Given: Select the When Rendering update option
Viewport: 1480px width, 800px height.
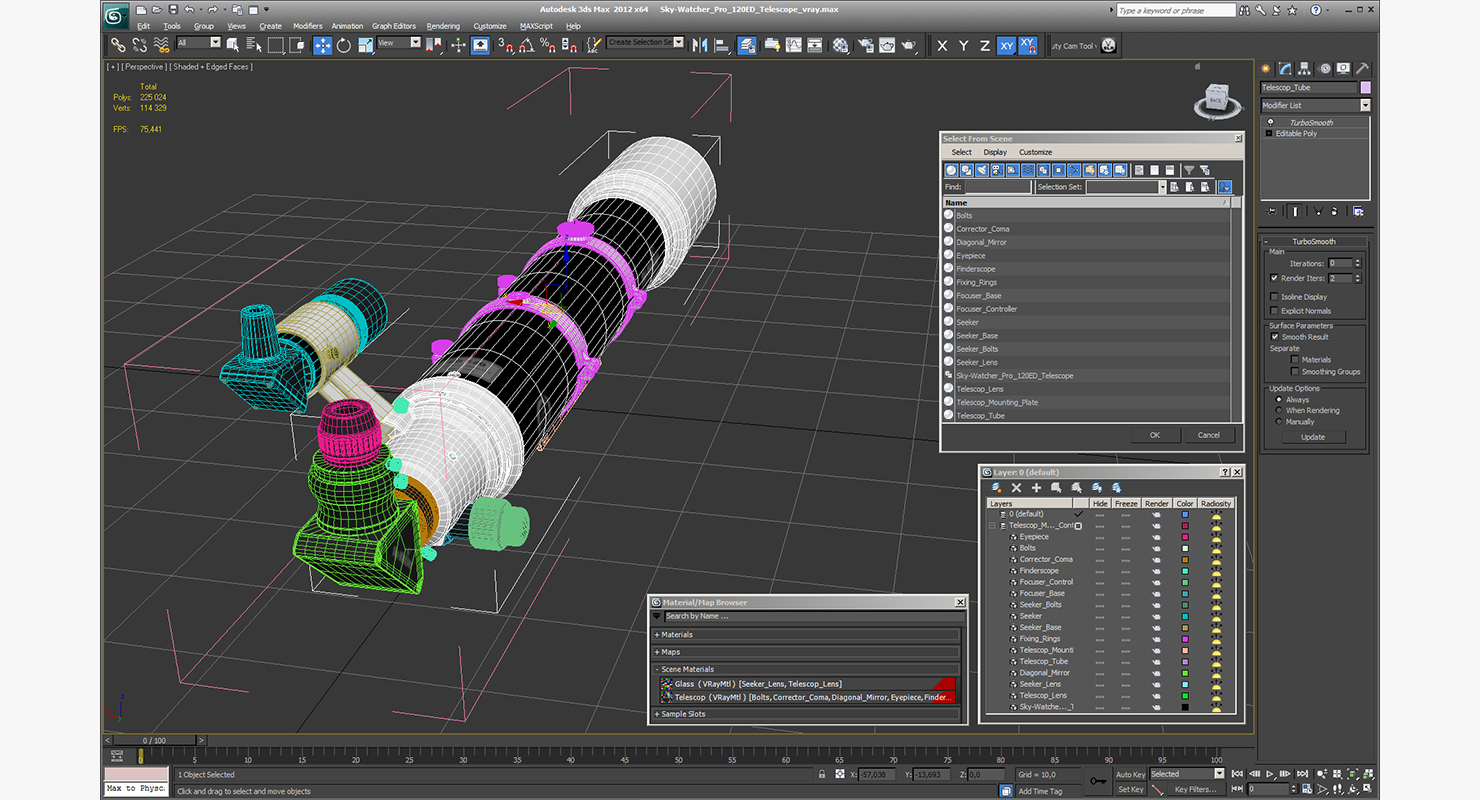Looking at the screenshot, I should (1278, 410).
